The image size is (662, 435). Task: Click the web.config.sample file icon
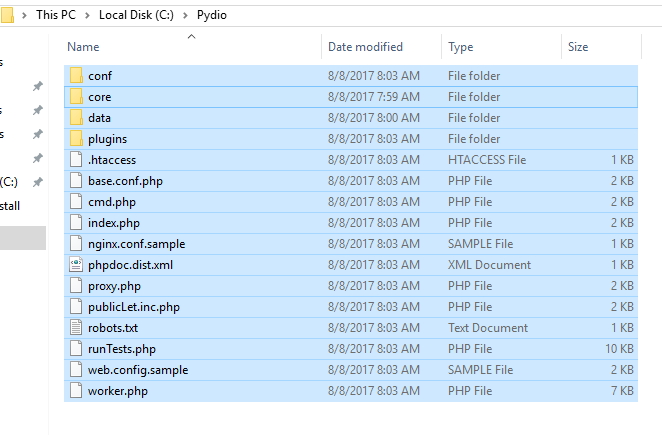76,370
